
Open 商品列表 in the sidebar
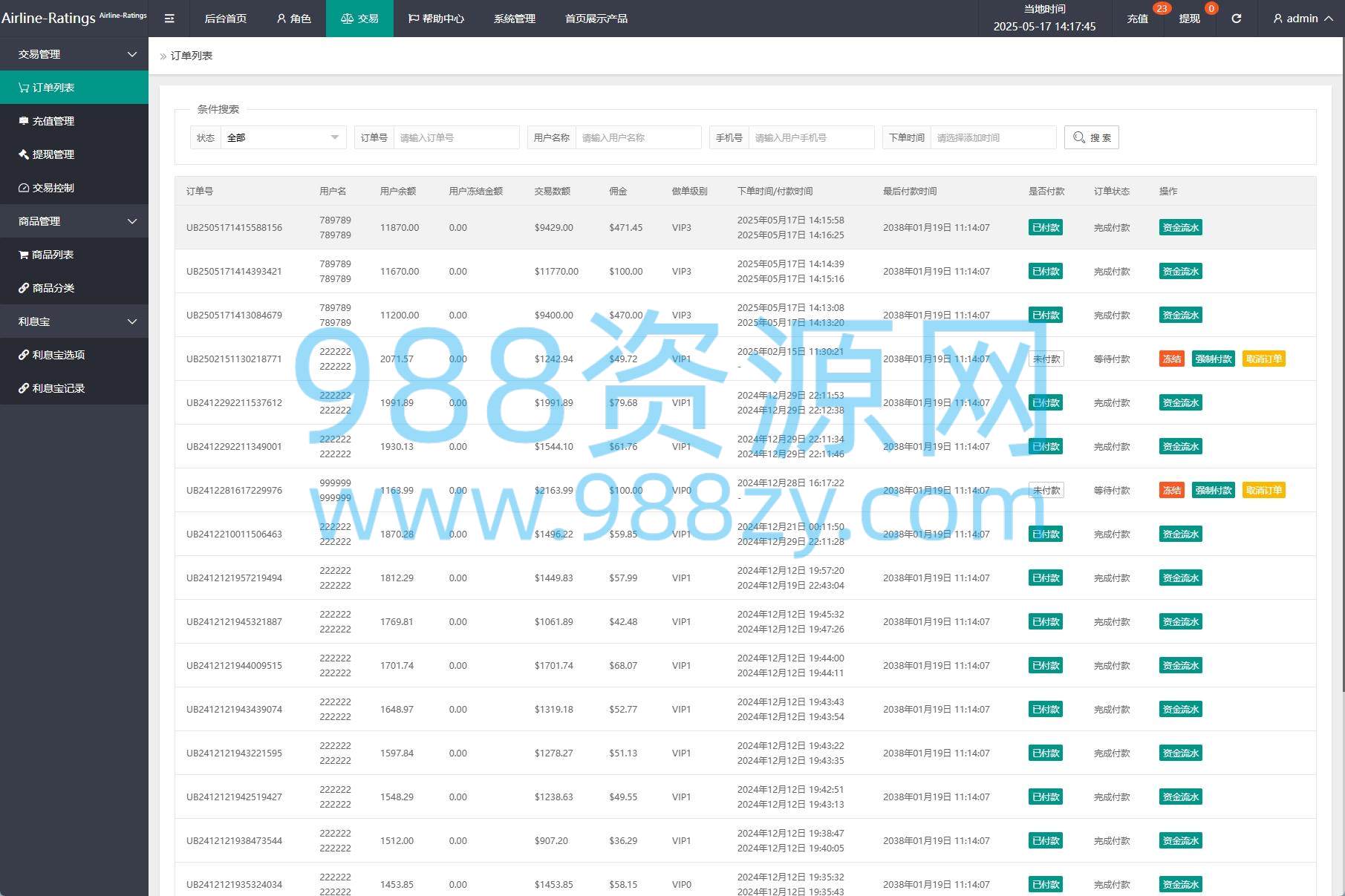74,255
